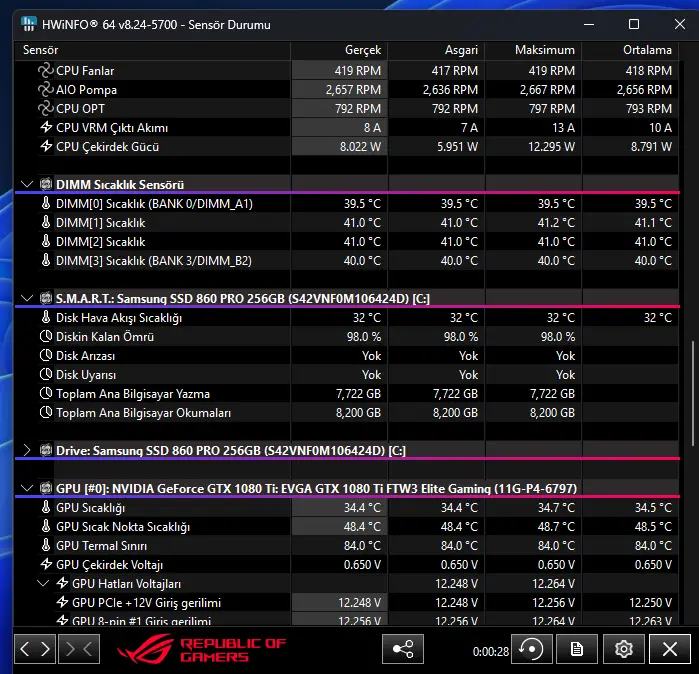Open sensor settings gear button
Screen dimensions: 699x674
click(624, 649)
